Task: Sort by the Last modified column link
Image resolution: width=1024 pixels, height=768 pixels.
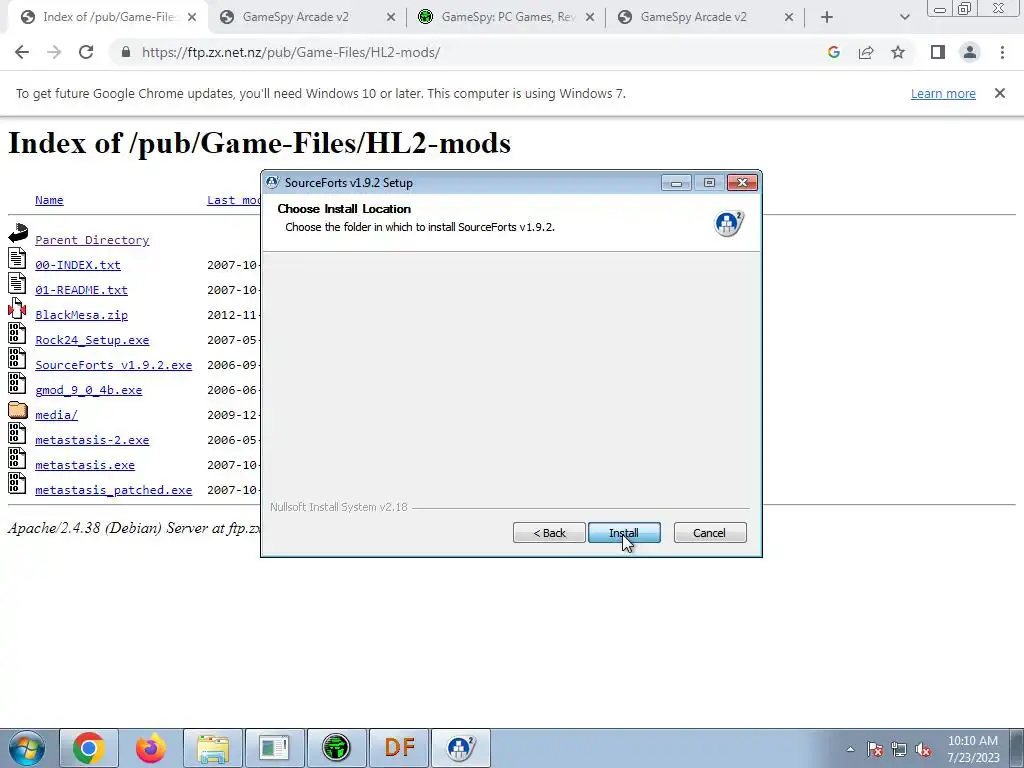Action: coord(234,200)
